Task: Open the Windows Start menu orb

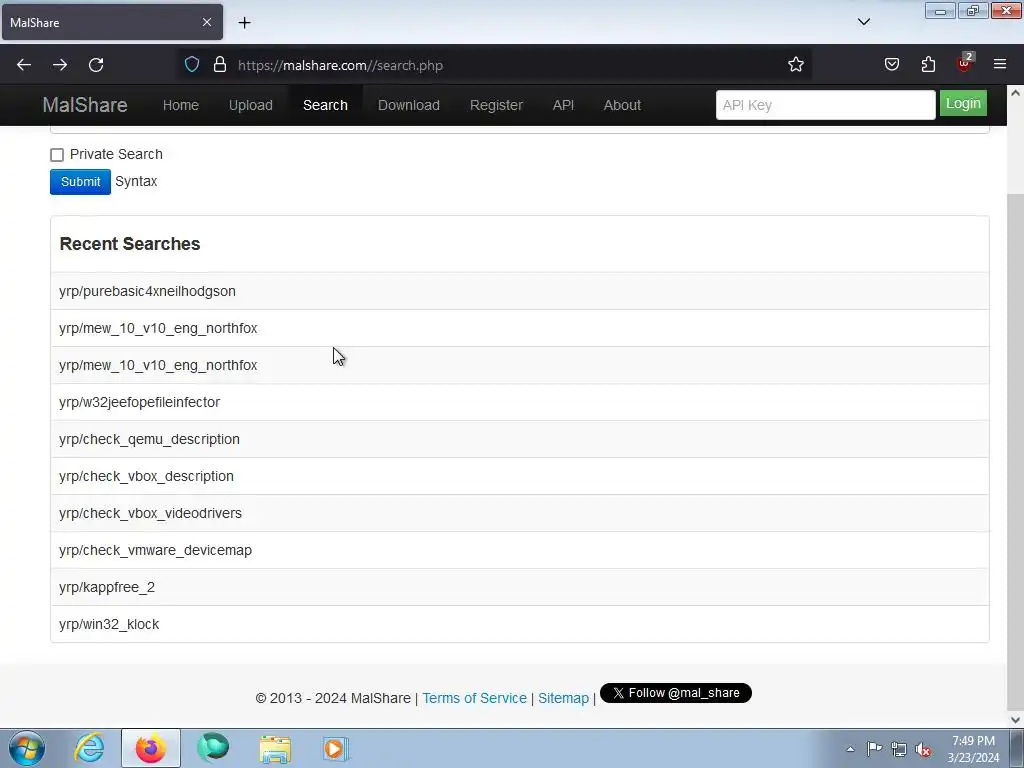Action: (27, 748)
